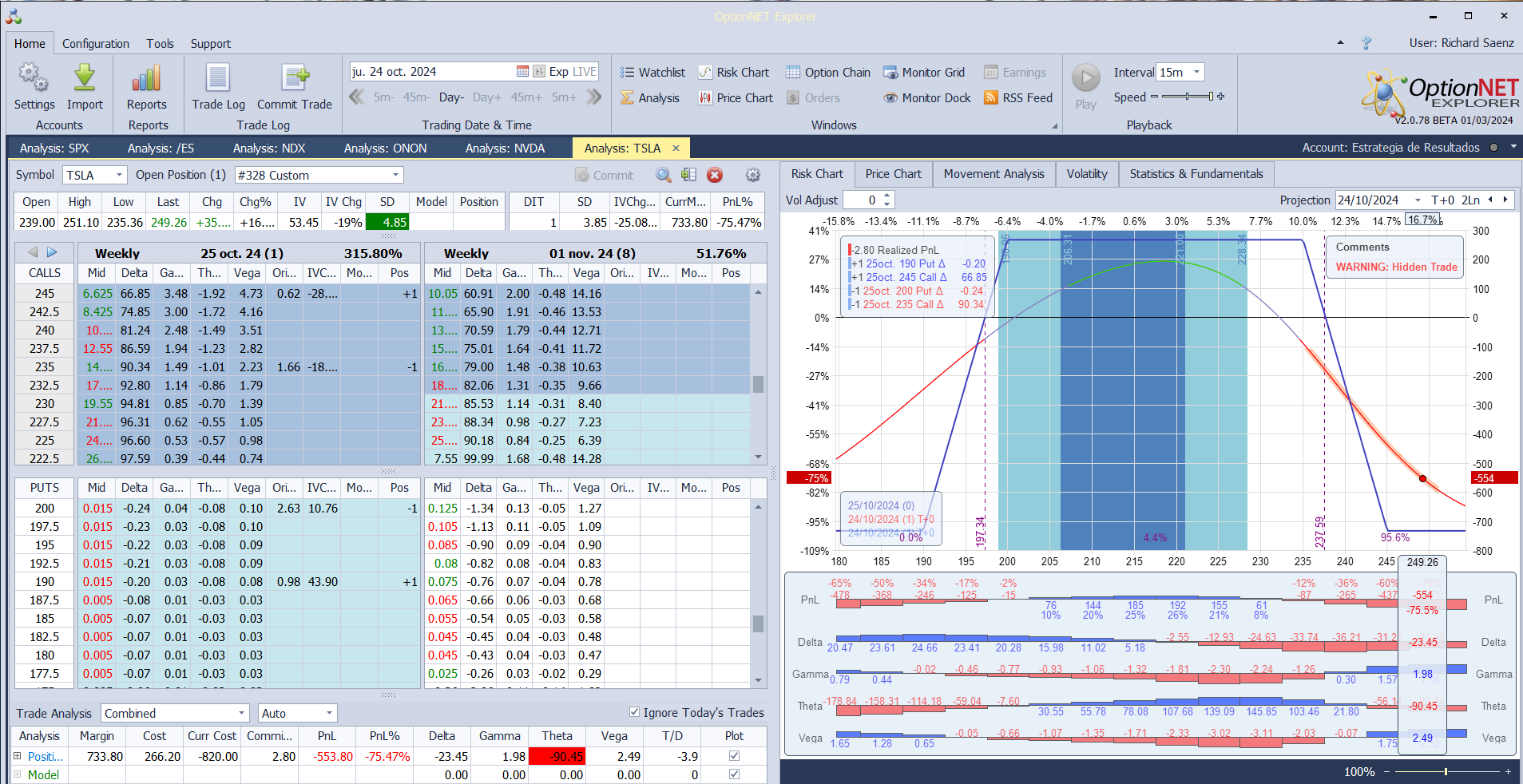The image size is (1523, 784).
Task: Click the spreadsheet export icon beside the magnifier
Action: click(689, 175)
